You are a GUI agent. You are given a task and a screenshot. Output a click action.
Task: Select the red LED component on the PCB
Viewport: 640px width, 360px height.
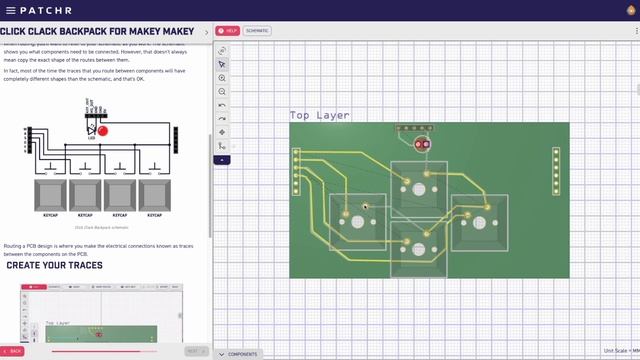point(422,144)
